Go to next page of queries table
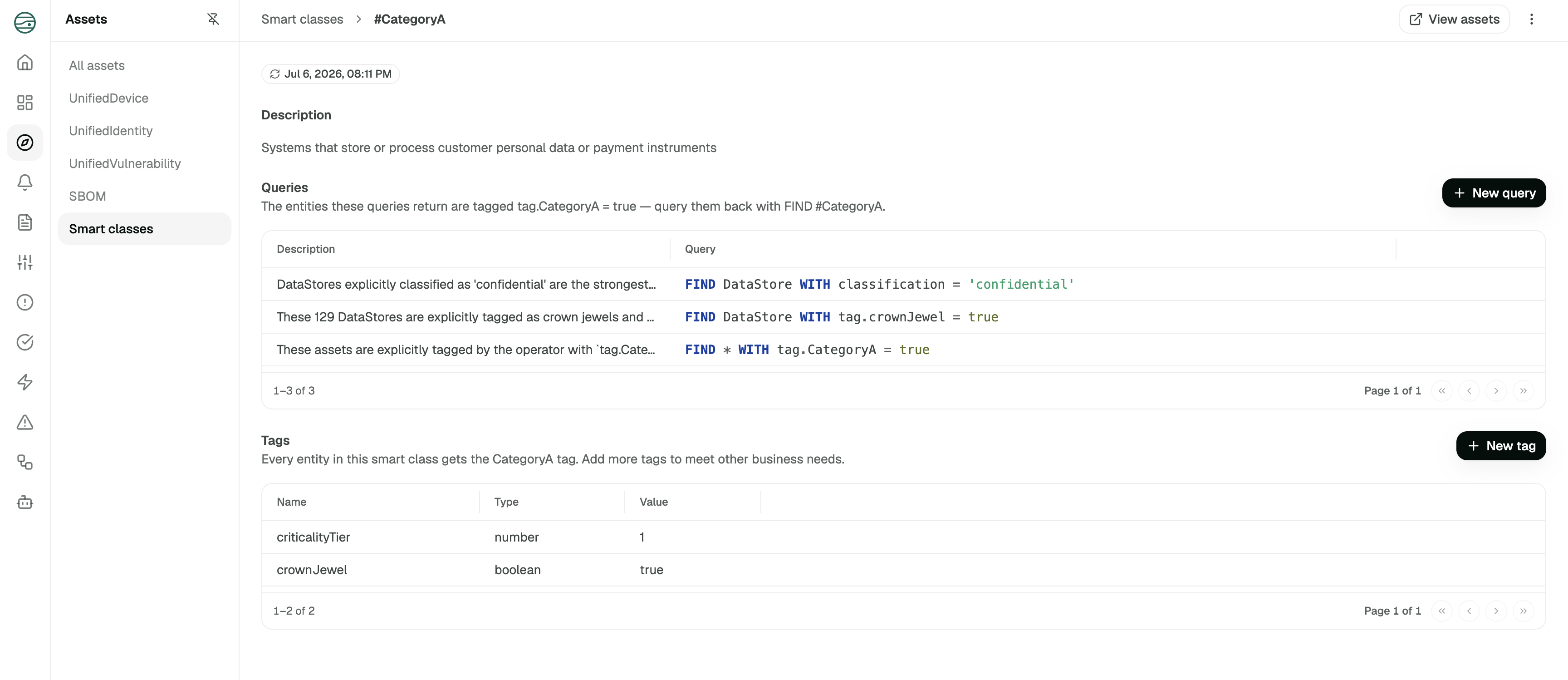The width and height of the screenshot is (1568, 680). tap(1496, 391)
